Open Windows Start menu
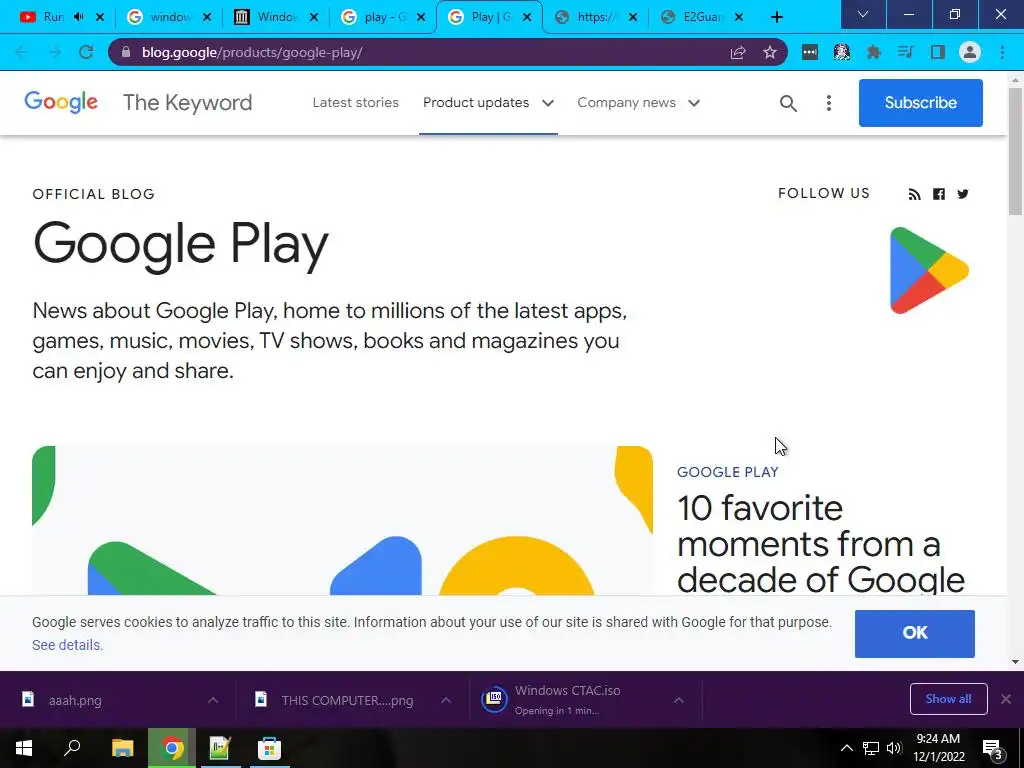1024x768 pixels. tap(24, 748)
